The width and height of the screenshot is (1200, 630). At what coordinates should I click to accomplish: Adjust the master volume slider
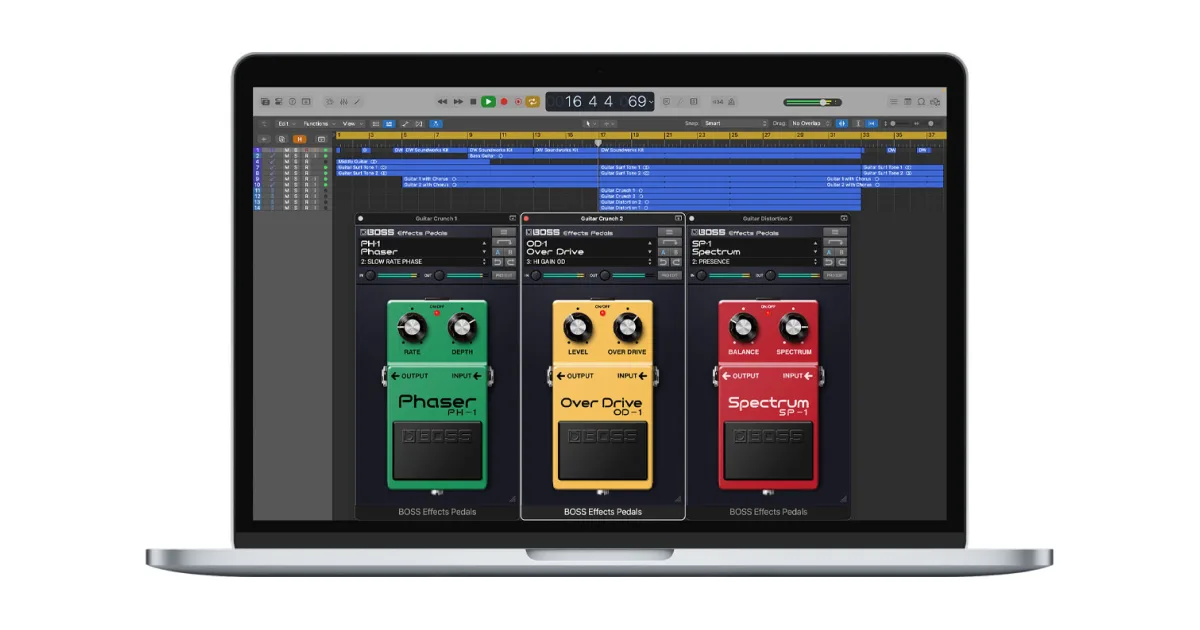[812, 102]
